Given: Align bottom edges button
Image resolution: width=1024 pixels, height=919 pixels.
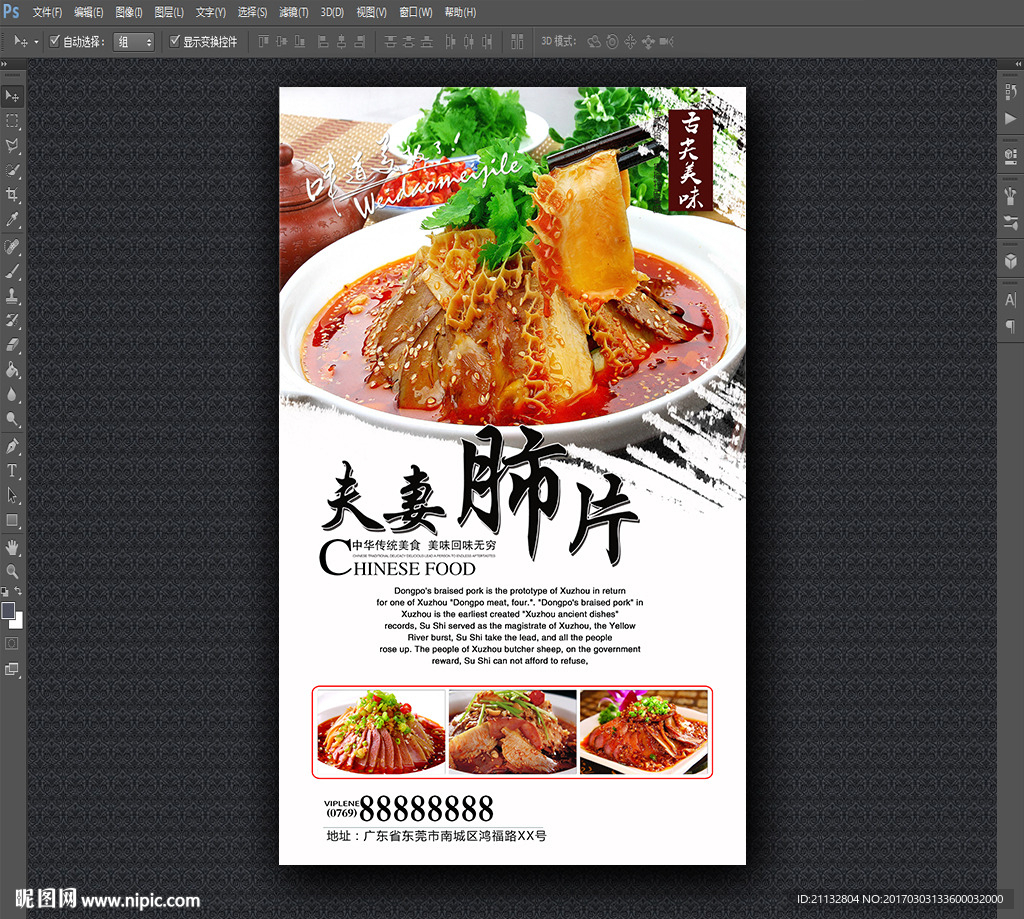Looking at the screenshot, I should pyautogui.click(x=300, y=41).
